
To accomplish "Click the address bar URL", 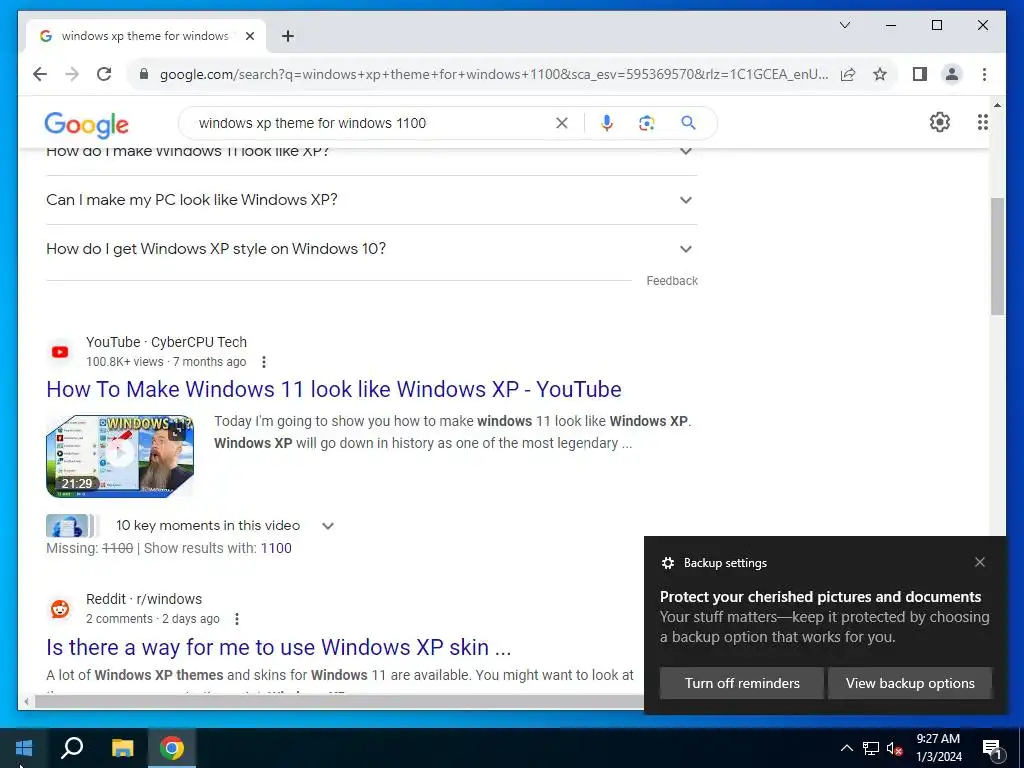I will (494, 74).
